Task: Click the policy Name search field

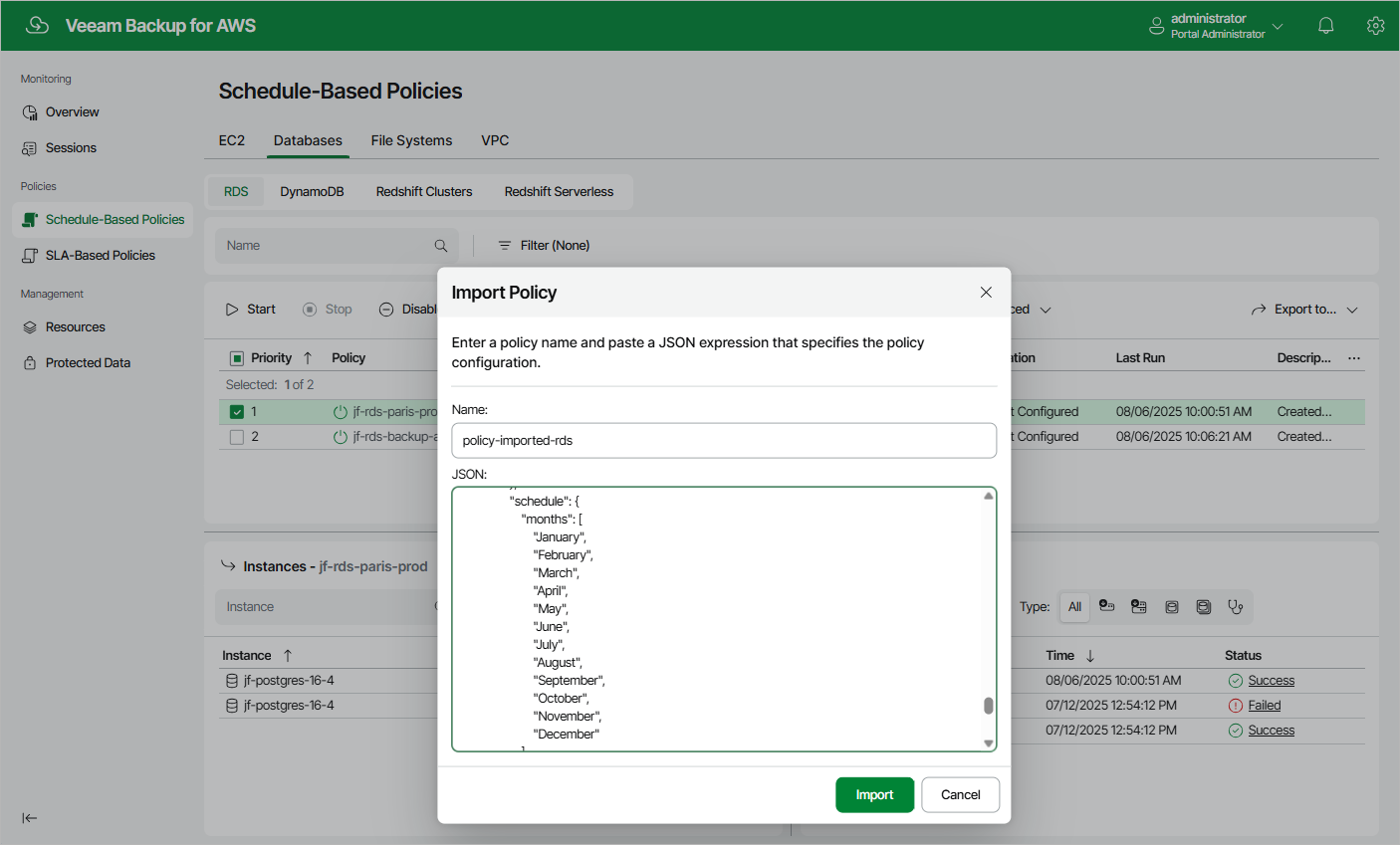Action: point(337,246)
